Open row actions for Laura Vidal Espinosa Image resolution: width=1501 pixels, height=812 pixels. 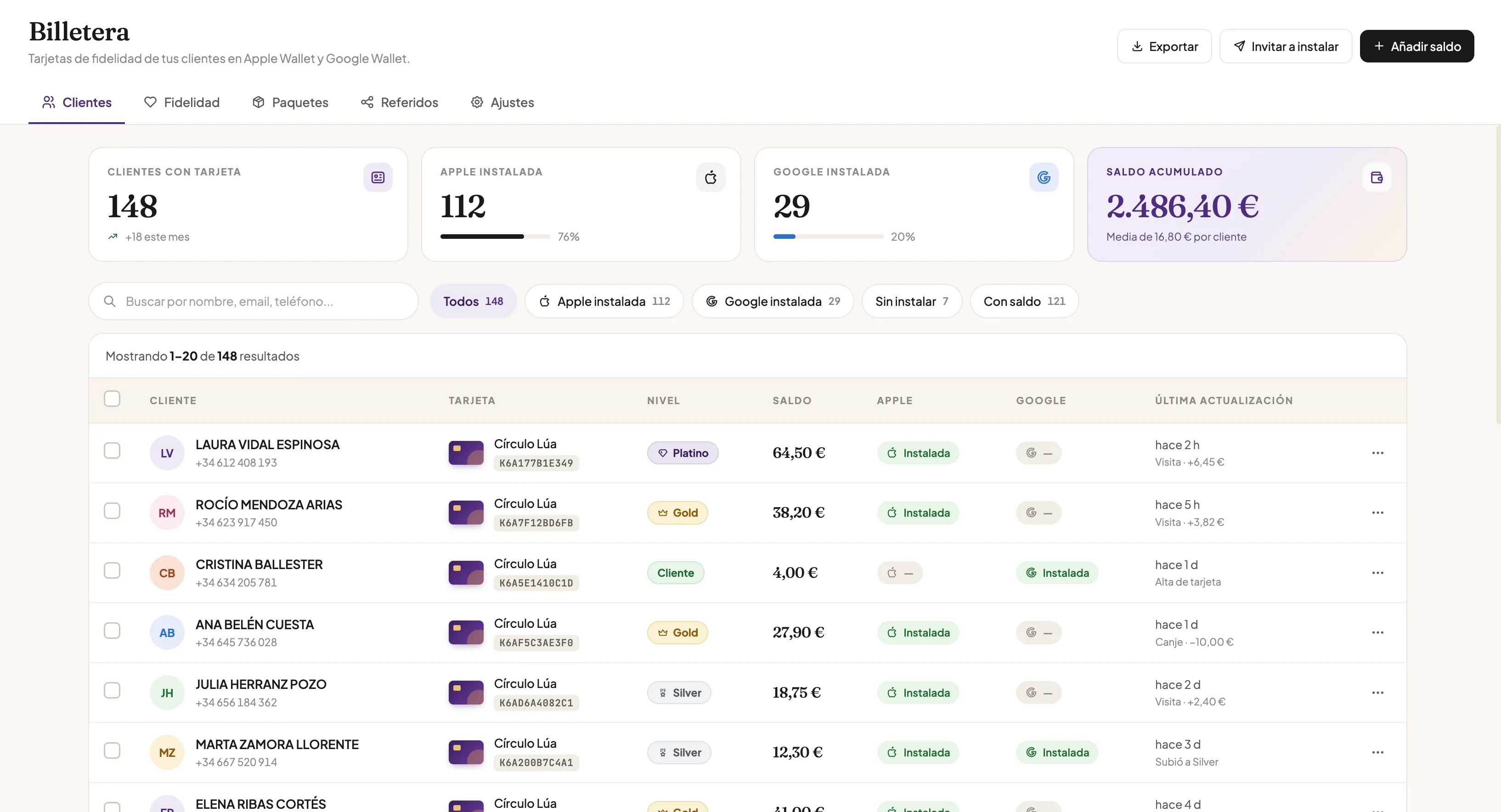(1377, 452)
